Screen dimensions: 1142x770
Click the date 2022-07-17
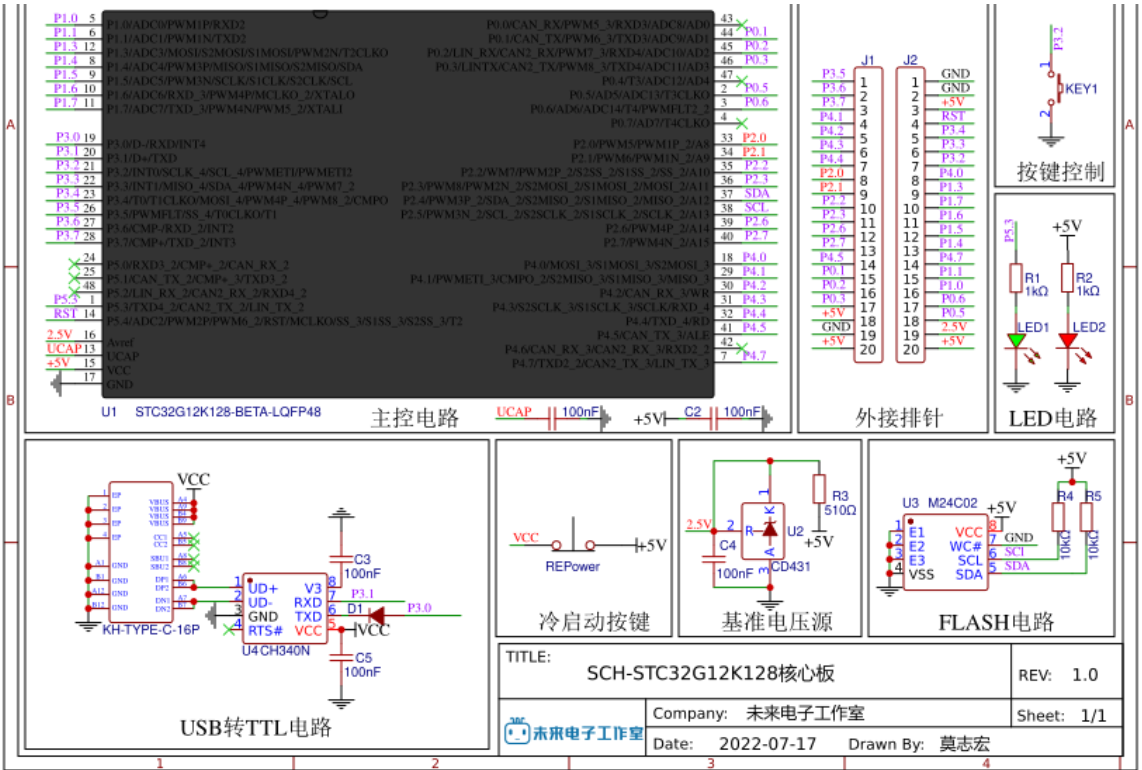(767, 744)
